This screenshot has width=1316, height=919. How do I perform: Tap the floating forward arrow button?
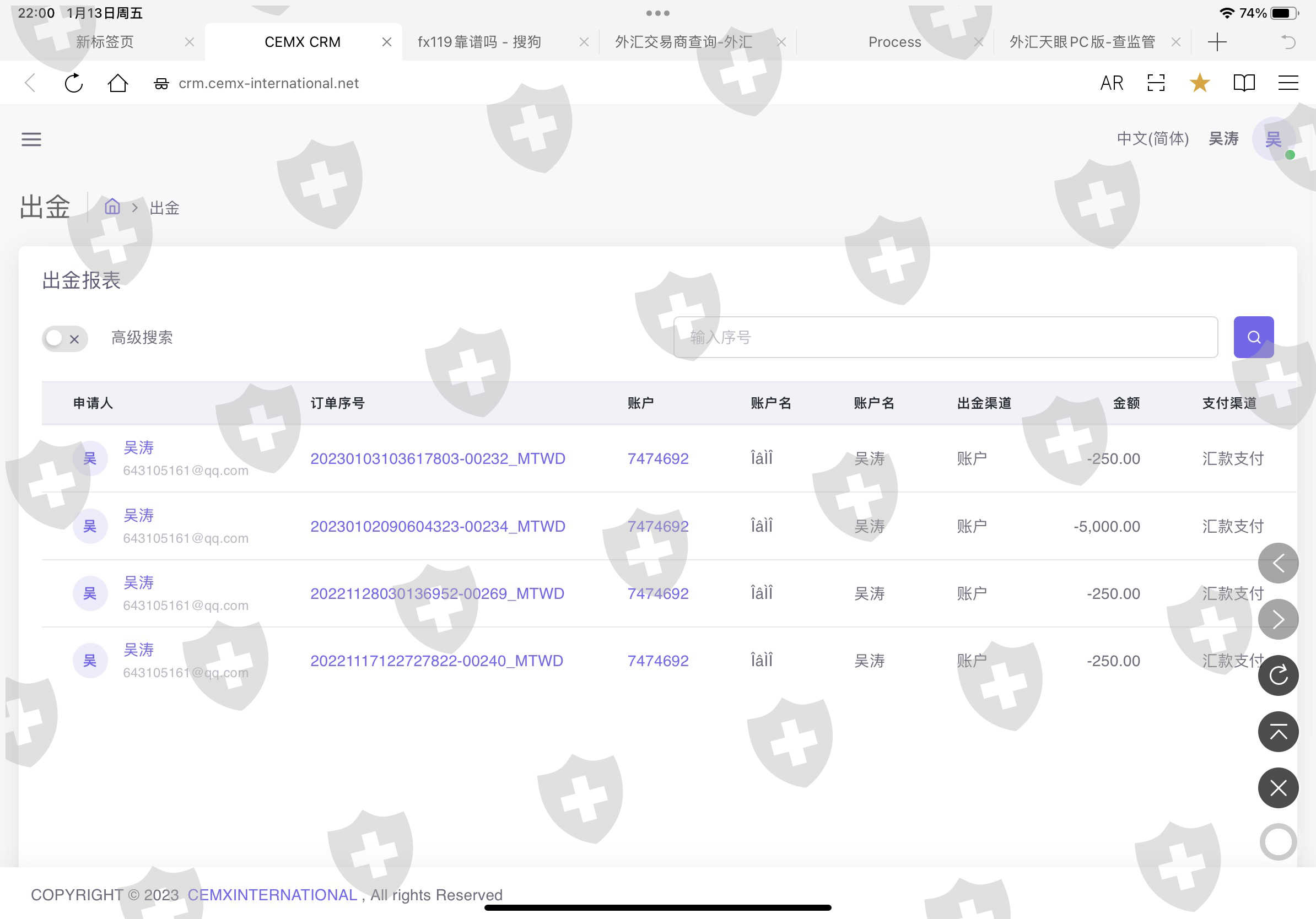[1277, 619]
